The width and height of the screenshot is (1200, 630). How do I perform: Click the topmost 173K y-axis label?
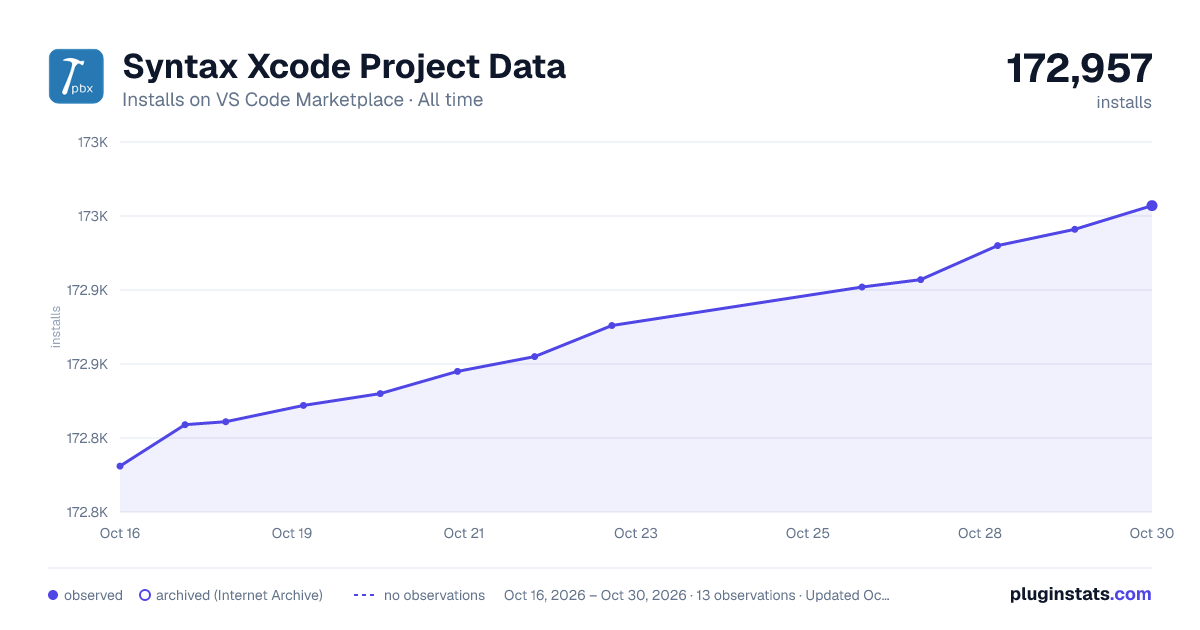(x=93, y=142)
